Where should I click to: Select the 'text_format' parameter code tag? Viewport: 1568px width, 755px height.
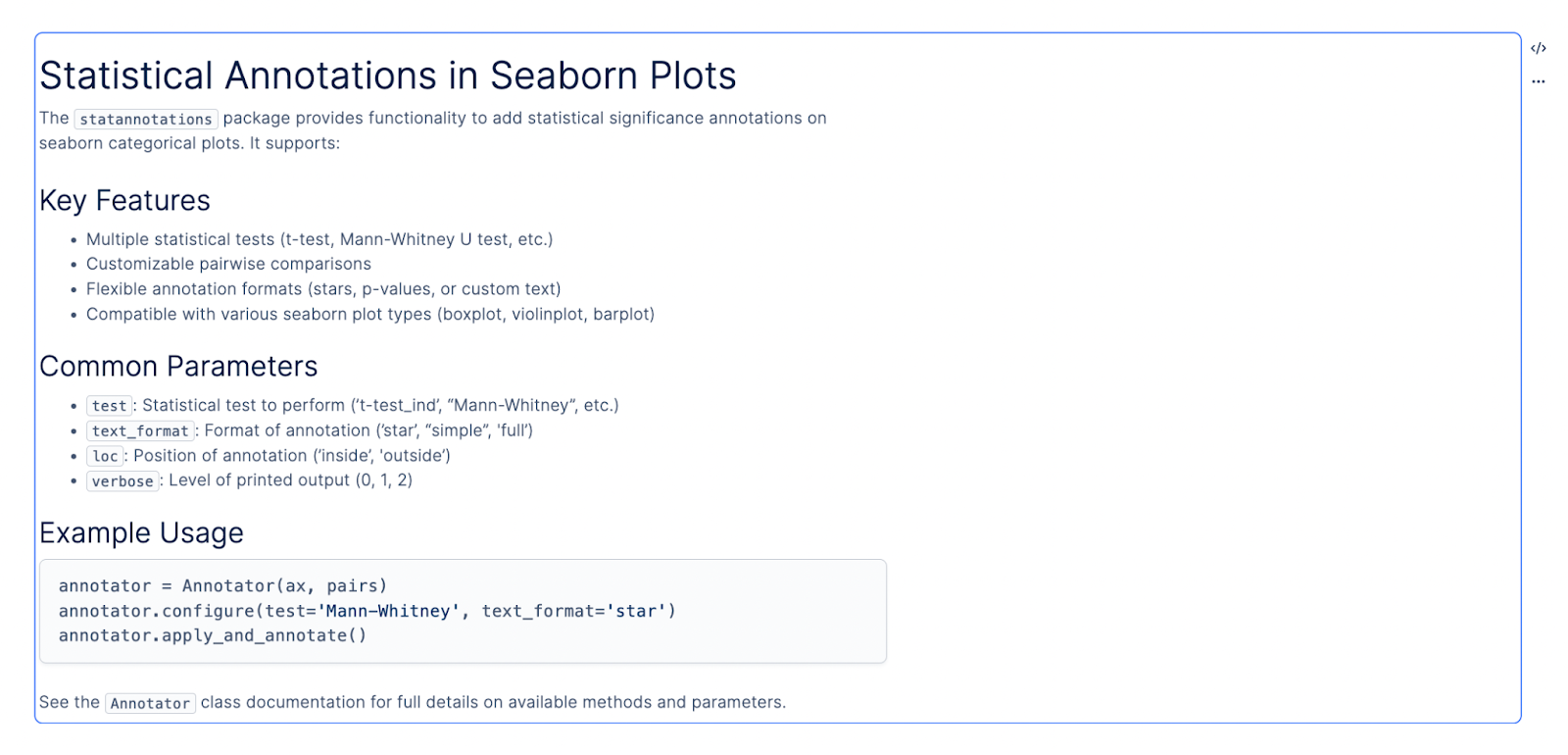140,430
